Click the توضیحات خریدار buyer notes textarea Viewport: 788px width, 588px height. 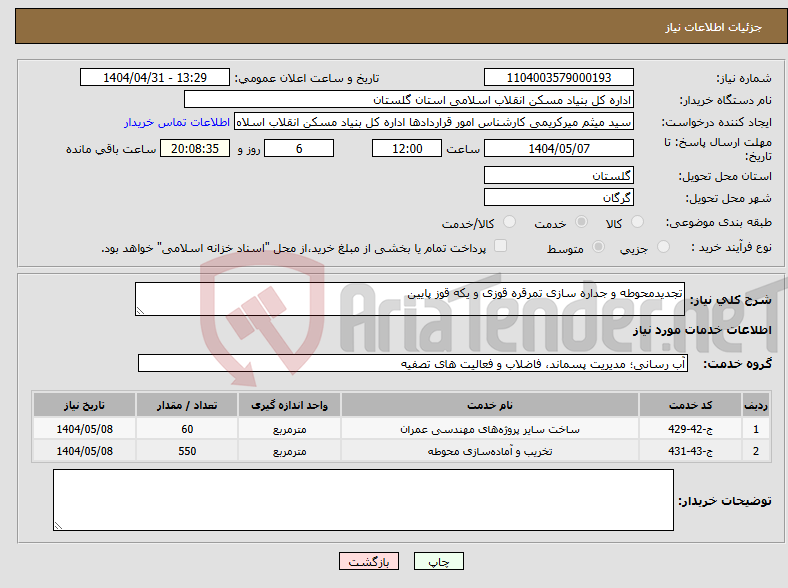(x=363, y=500)
